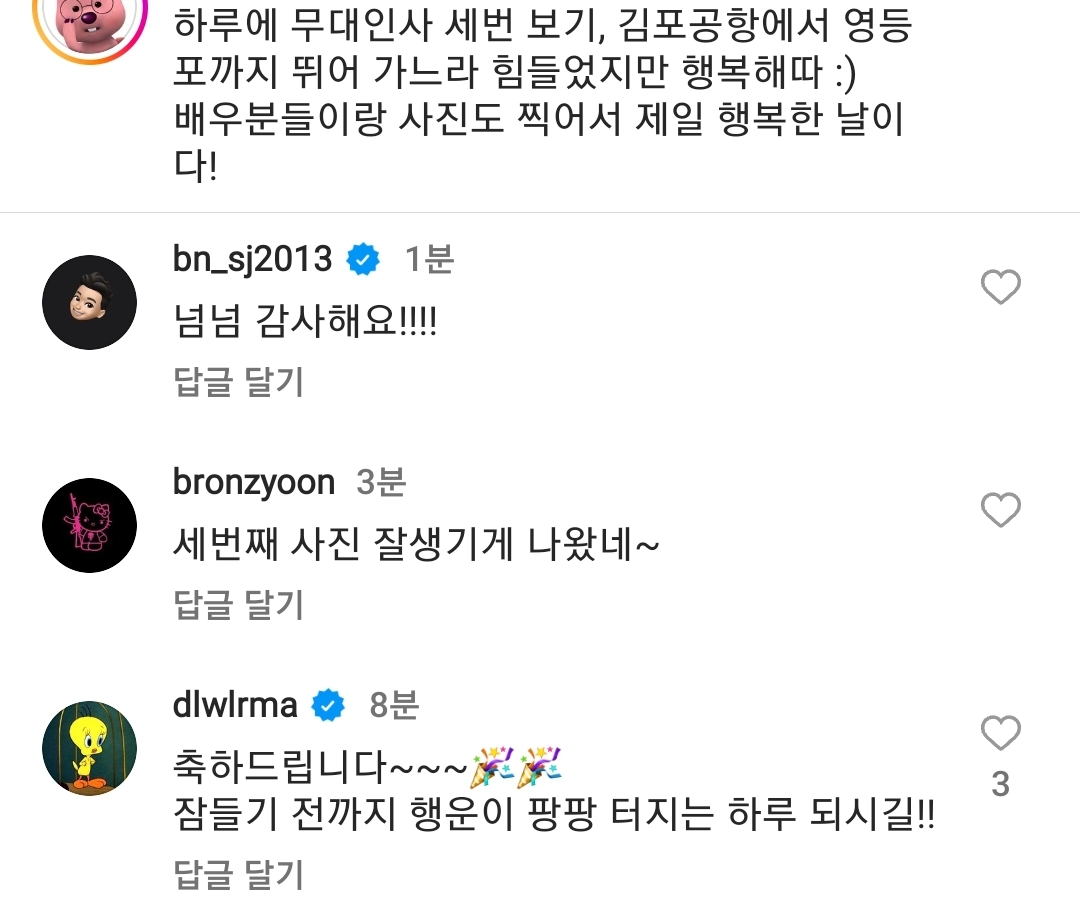Image resolution: width=1080 pixels, height=918 pixels.
Task: Unlike dlwlrma's comment by tapping its heart
Action: click(x=1000, y=733)
